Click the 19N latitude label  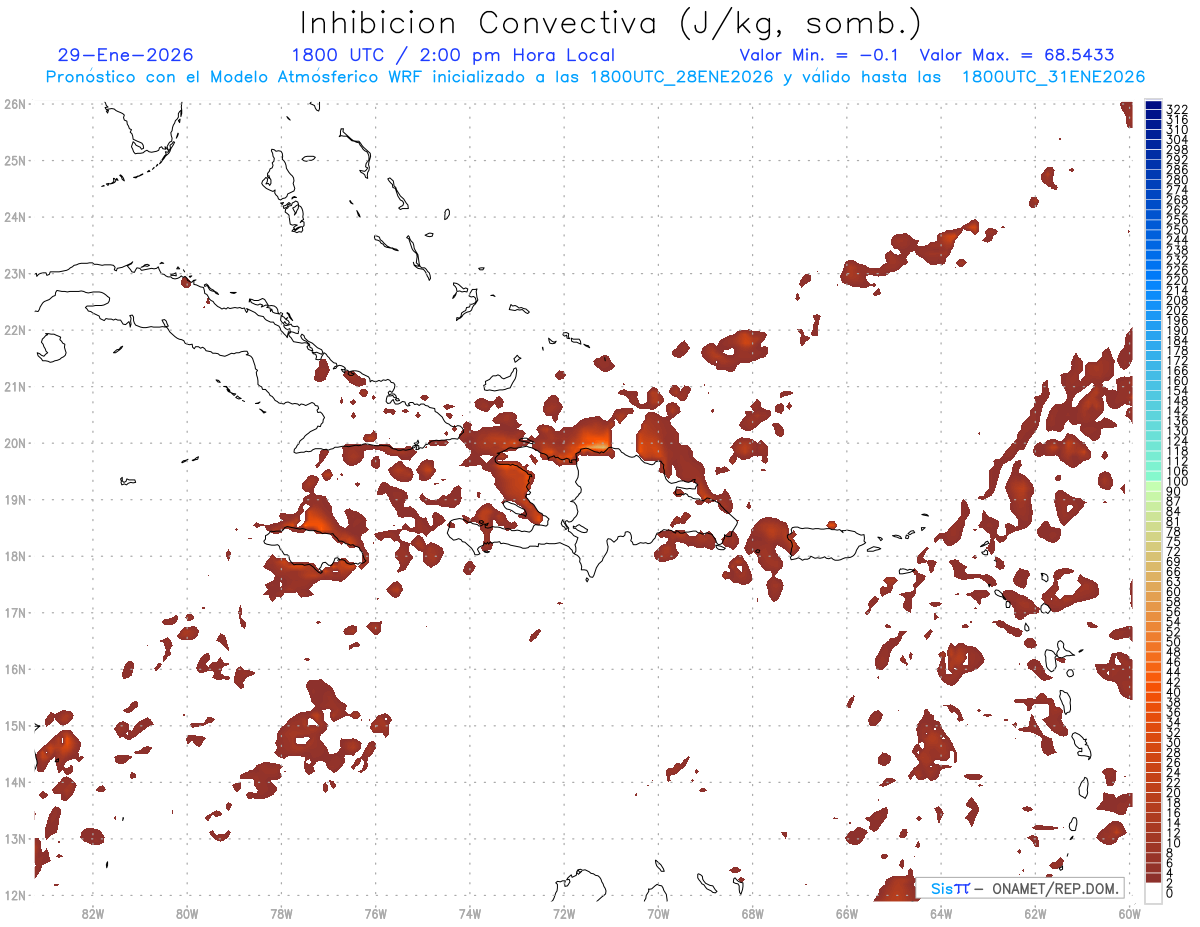pos(14,499)
